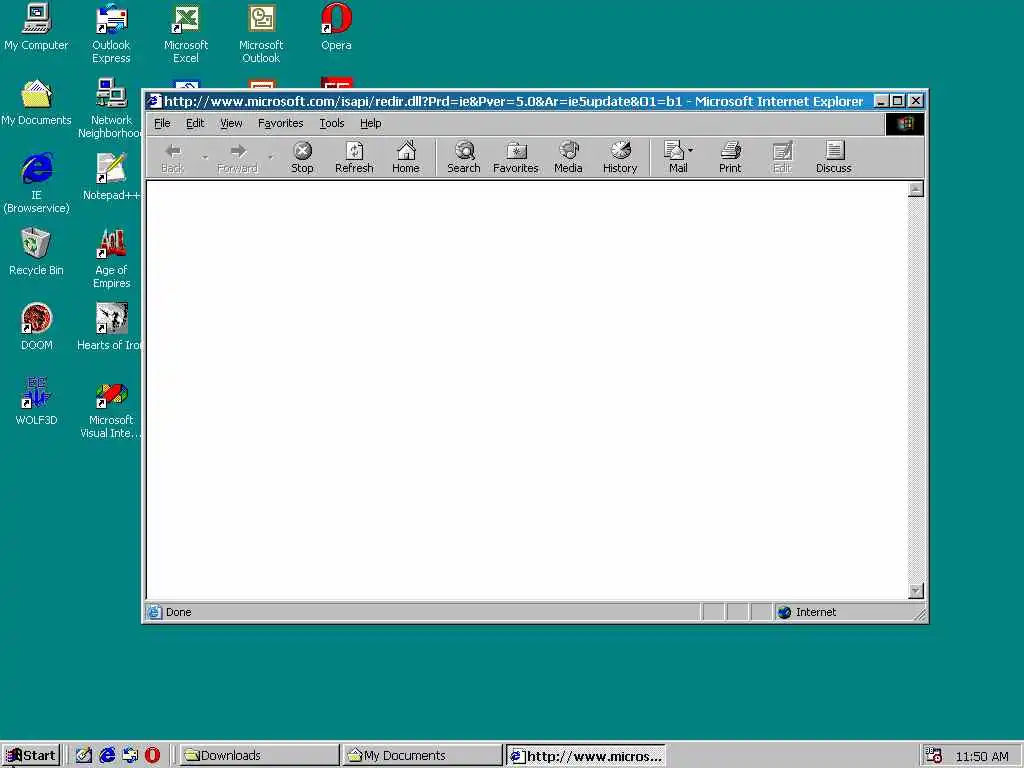
Task: Select the My Computer desktop icon
Action: pos(36,27)
